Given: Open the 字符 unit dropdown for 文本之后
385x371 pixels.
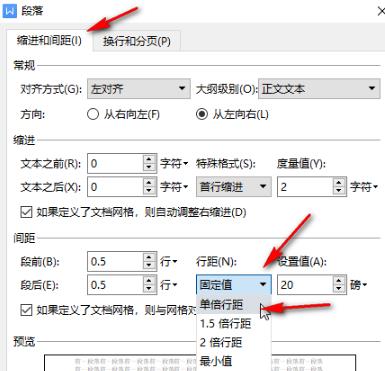Looking at the screenshot, I should tap(174, 187).
